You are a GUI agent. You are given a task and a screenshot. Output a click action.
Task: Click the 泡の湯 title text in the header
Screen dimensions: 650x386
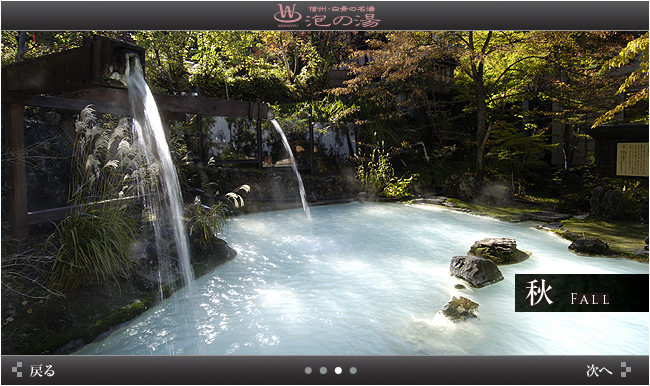tap(343, 20)
